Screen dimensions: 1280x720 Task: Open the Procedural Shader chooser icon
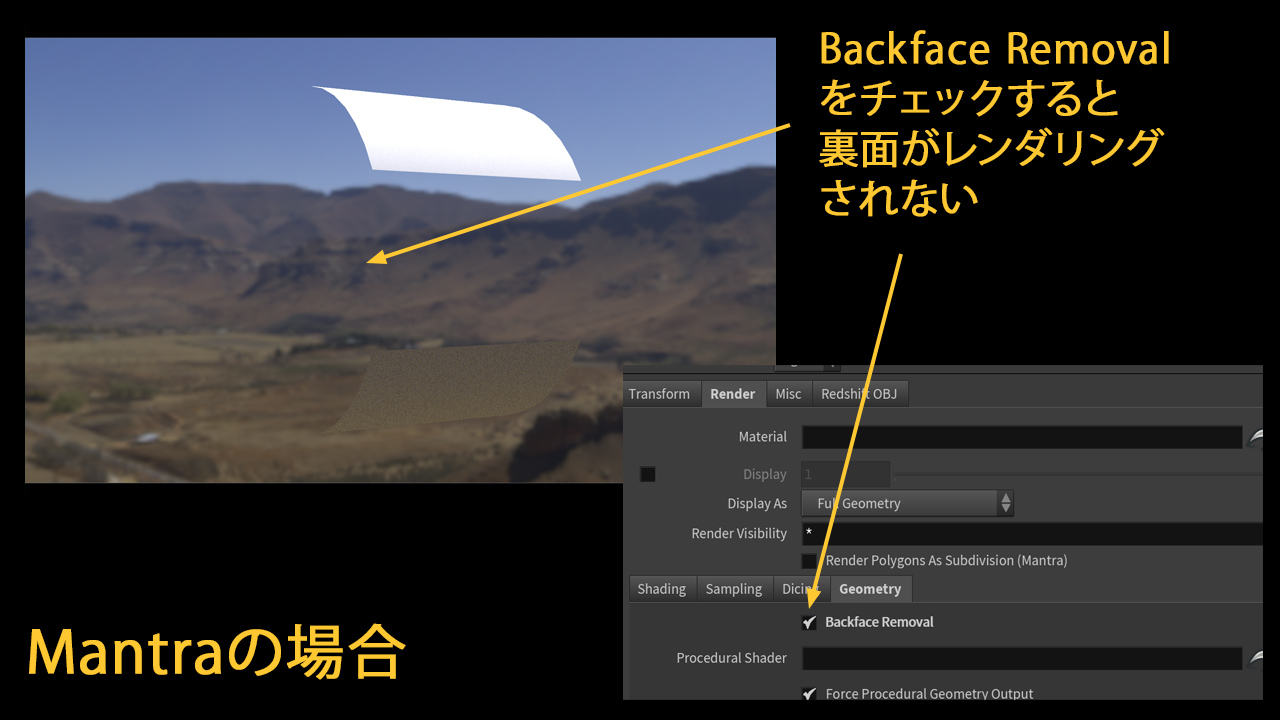[1256, 658]
